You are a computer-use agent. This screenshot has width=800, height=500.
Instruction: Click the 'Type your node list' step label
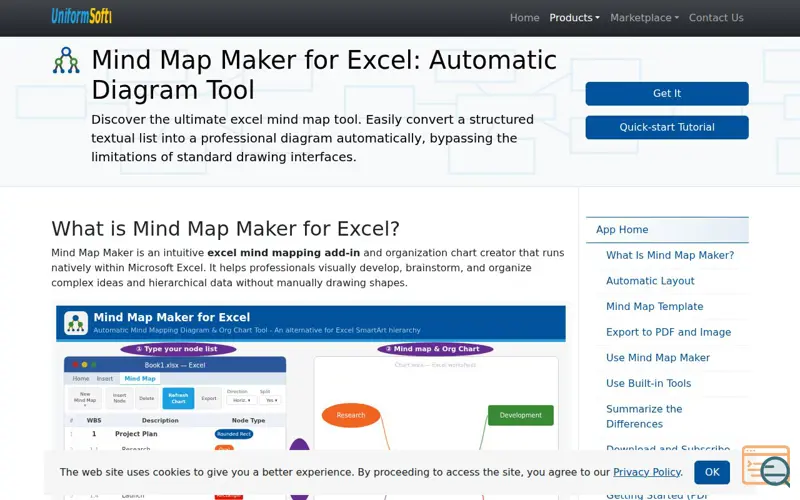click(178, 349)
